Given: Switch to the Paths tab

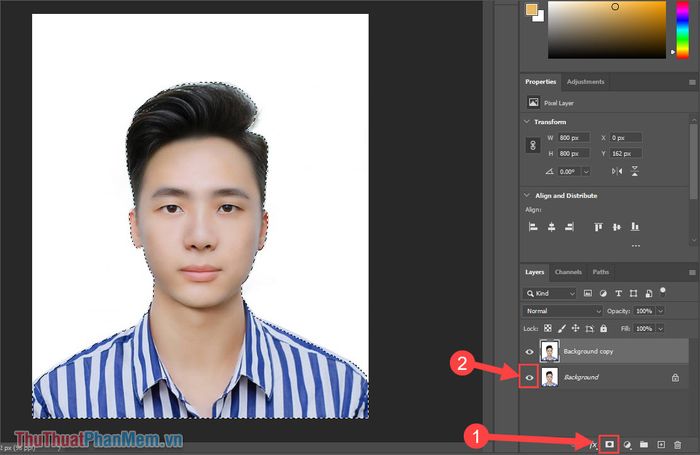Looking at the screenshot, I should coord(600,272).
